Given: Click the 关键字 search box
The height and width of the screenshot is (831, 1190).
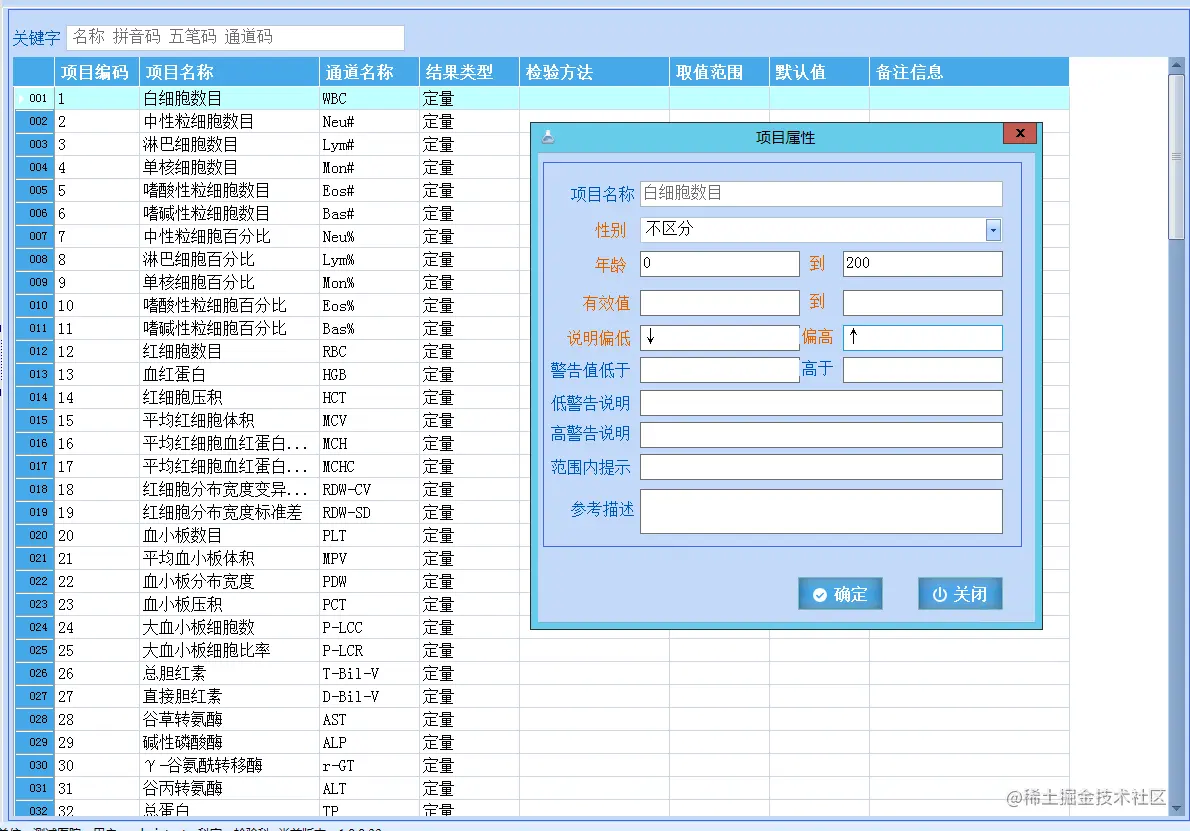Looking at the screenshot, I should click(235, 38).
